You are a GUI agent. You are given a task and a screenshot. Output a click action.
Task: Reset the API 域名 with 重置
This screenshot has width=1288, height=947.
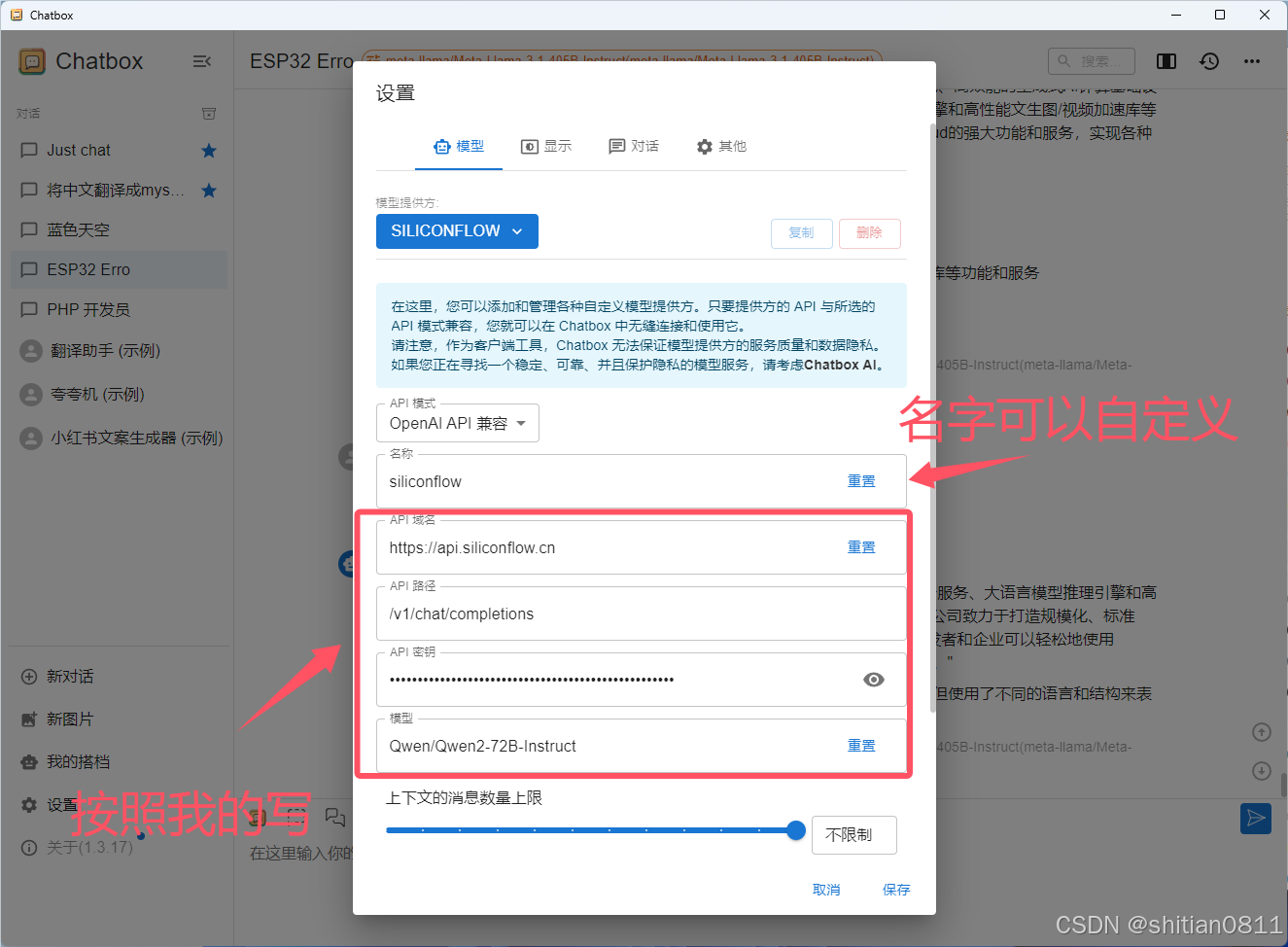861,548
